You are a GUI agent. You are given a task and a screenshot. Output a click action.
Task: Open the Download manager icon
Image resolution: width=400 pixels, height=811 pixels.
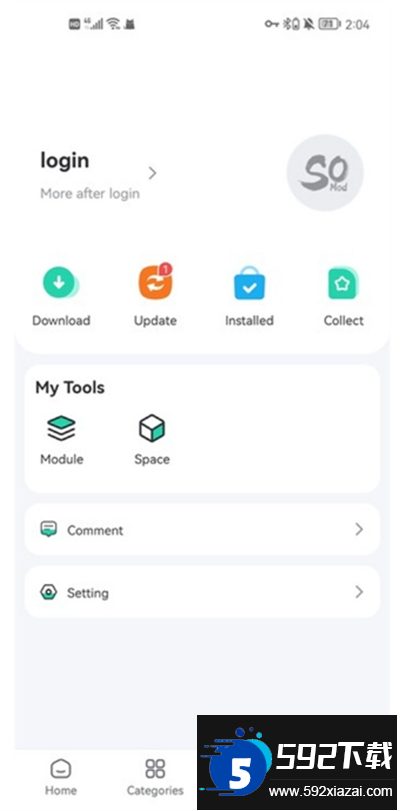[x=61, y=282]
